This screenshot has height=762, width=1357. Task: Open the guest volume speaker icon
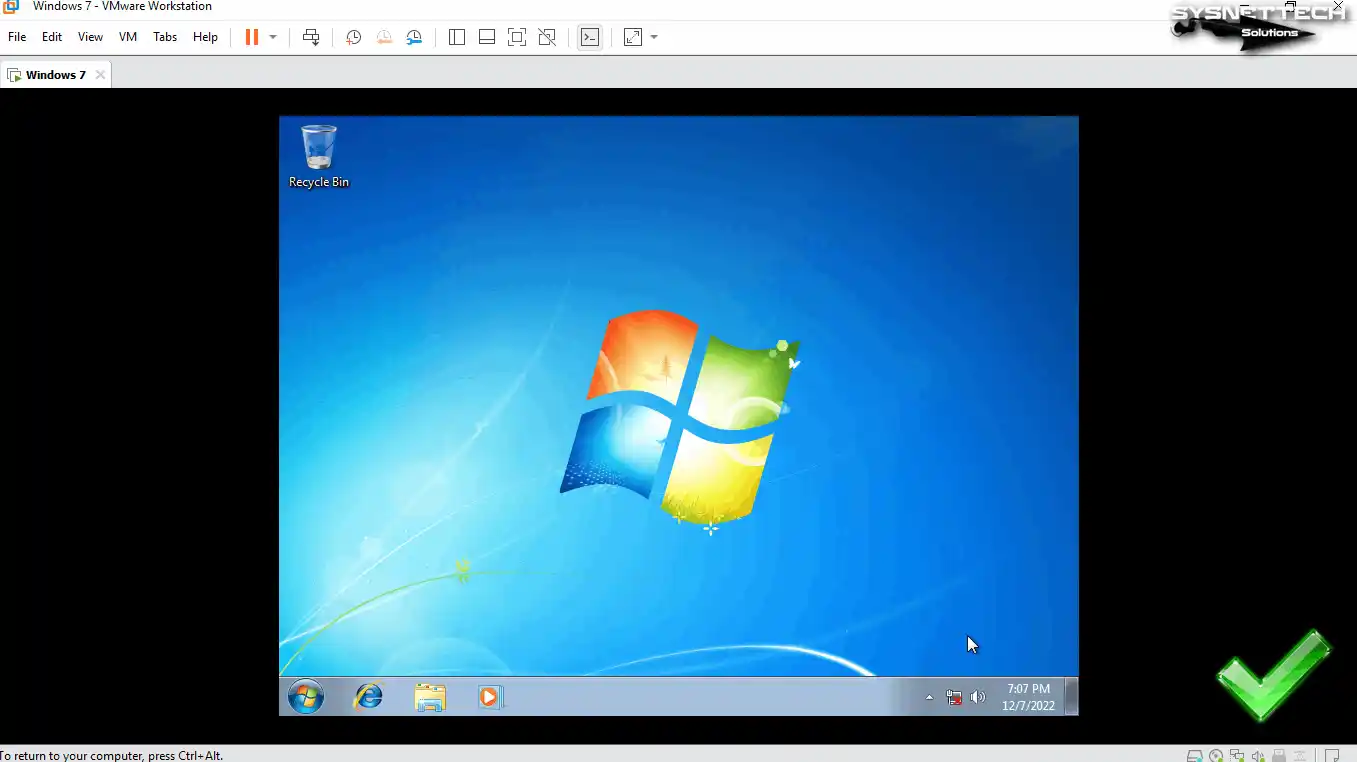point(978,697)
